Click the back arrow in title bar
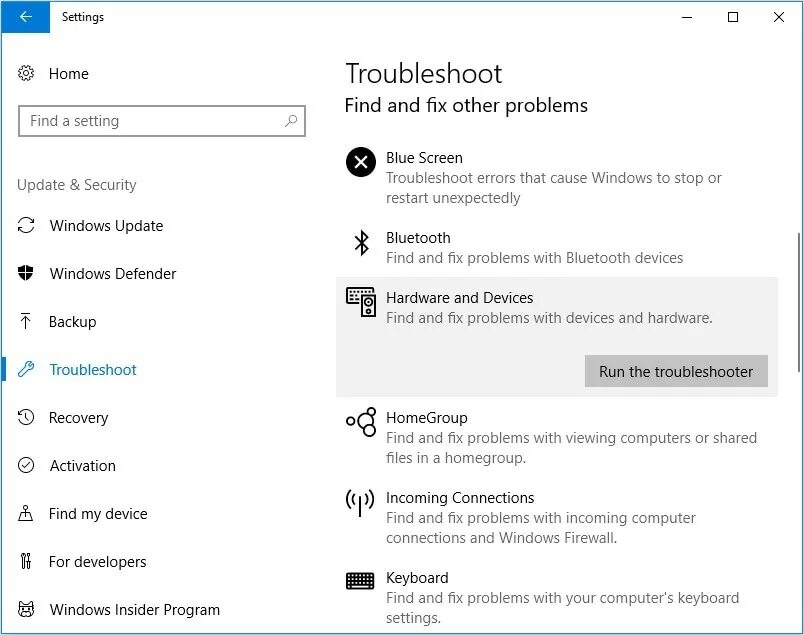Screen dimensions: 804x635 [x=24, y=17]
